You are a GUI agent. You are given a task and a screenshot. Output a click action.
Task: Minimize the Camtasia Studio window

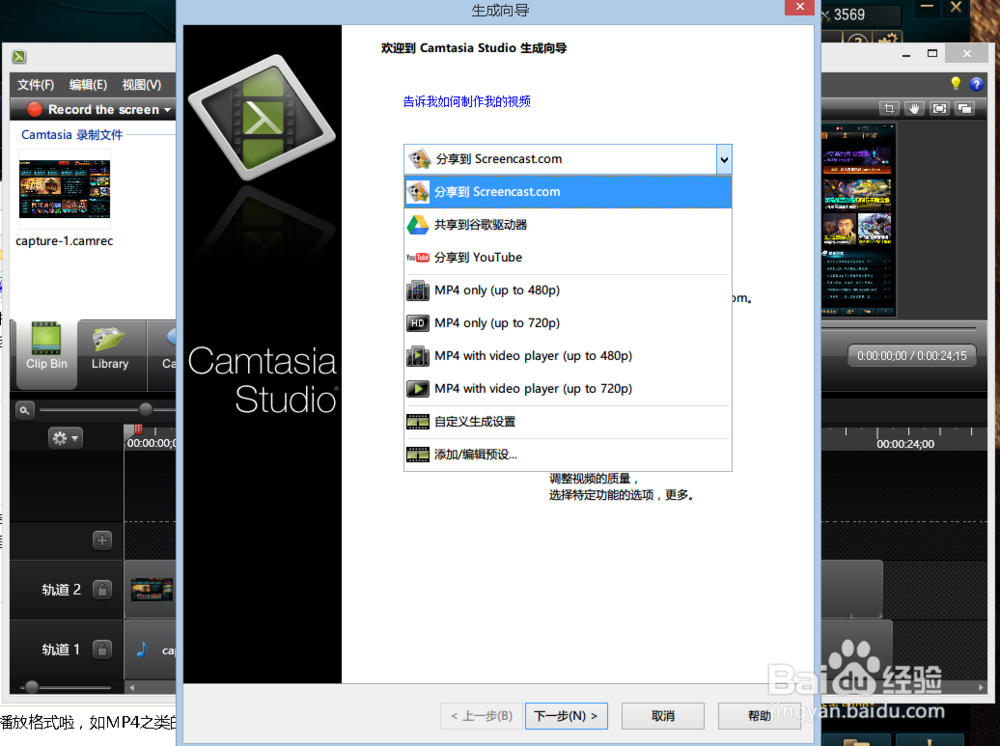click(x=906, y=54)
